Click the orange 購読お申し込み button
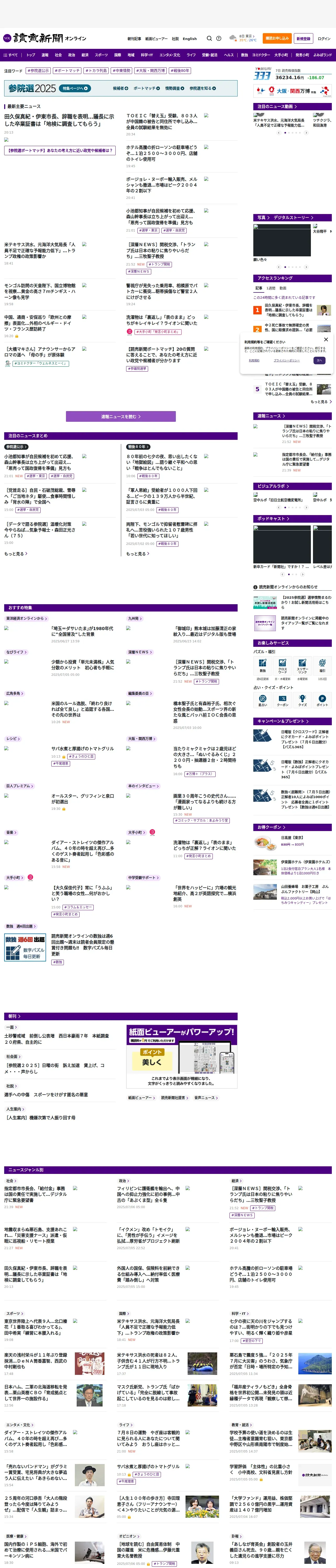The image size is (336, 1568). 277,38
